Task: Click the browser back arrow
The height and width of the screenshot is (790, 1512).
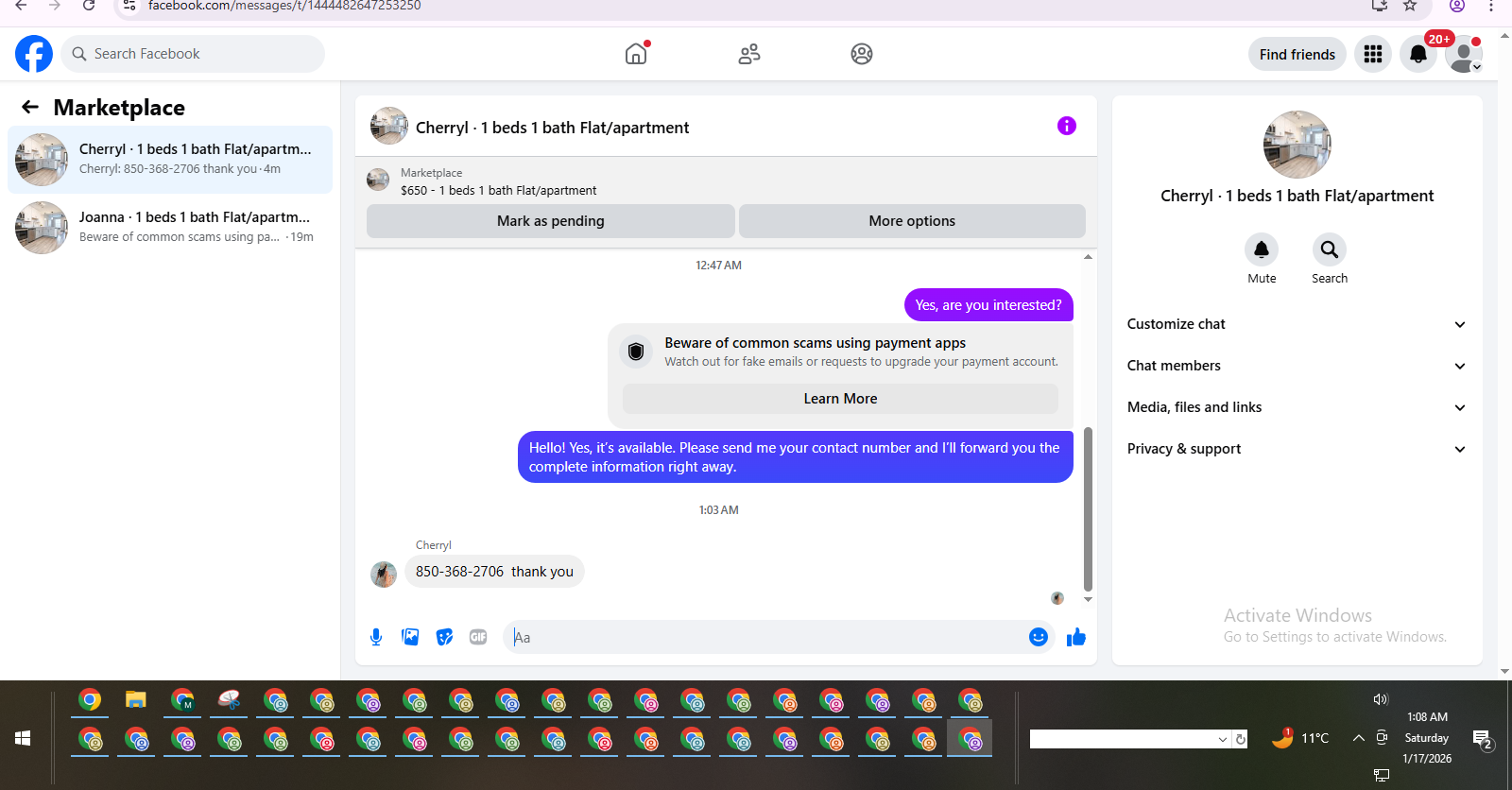Action: pyautogui.click(x=21, y=6)
